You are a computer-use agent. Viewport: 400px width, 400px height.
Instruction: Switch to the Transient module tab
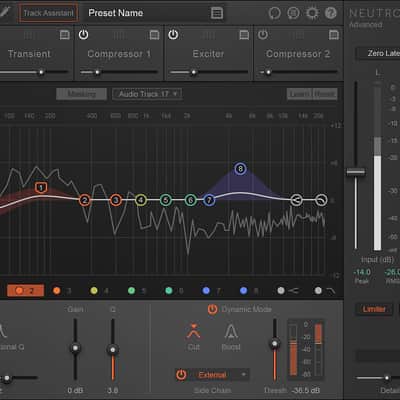pyautogui.click(x=29, y=54)
